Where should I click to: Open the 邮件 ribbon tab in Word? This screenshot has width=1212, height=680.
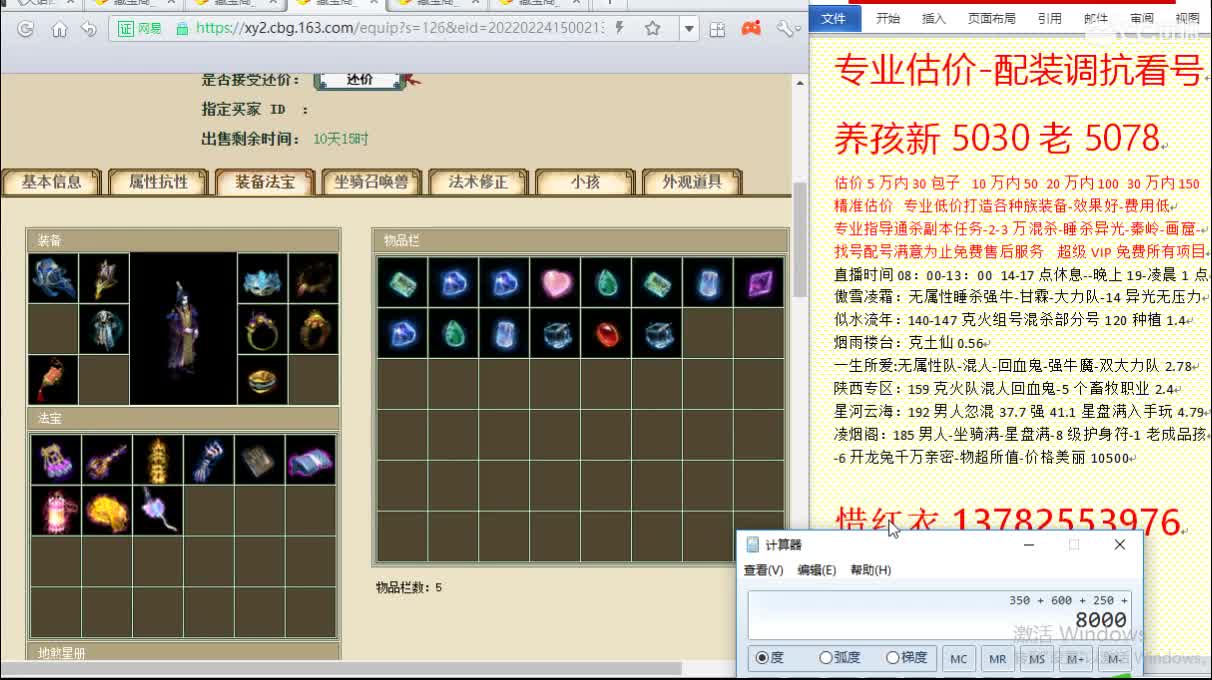coord(1096,18)
